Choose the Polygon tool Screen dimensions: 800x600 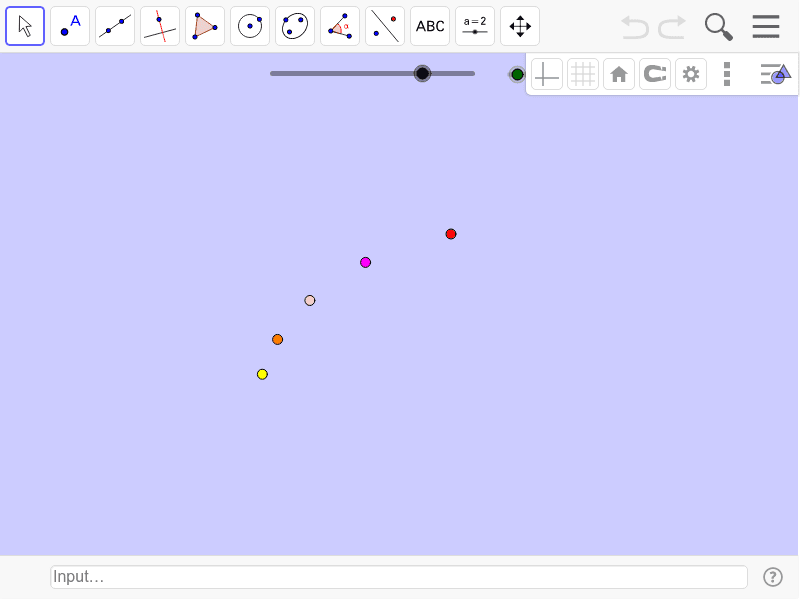pyautogui.click(x=205, y=26)
